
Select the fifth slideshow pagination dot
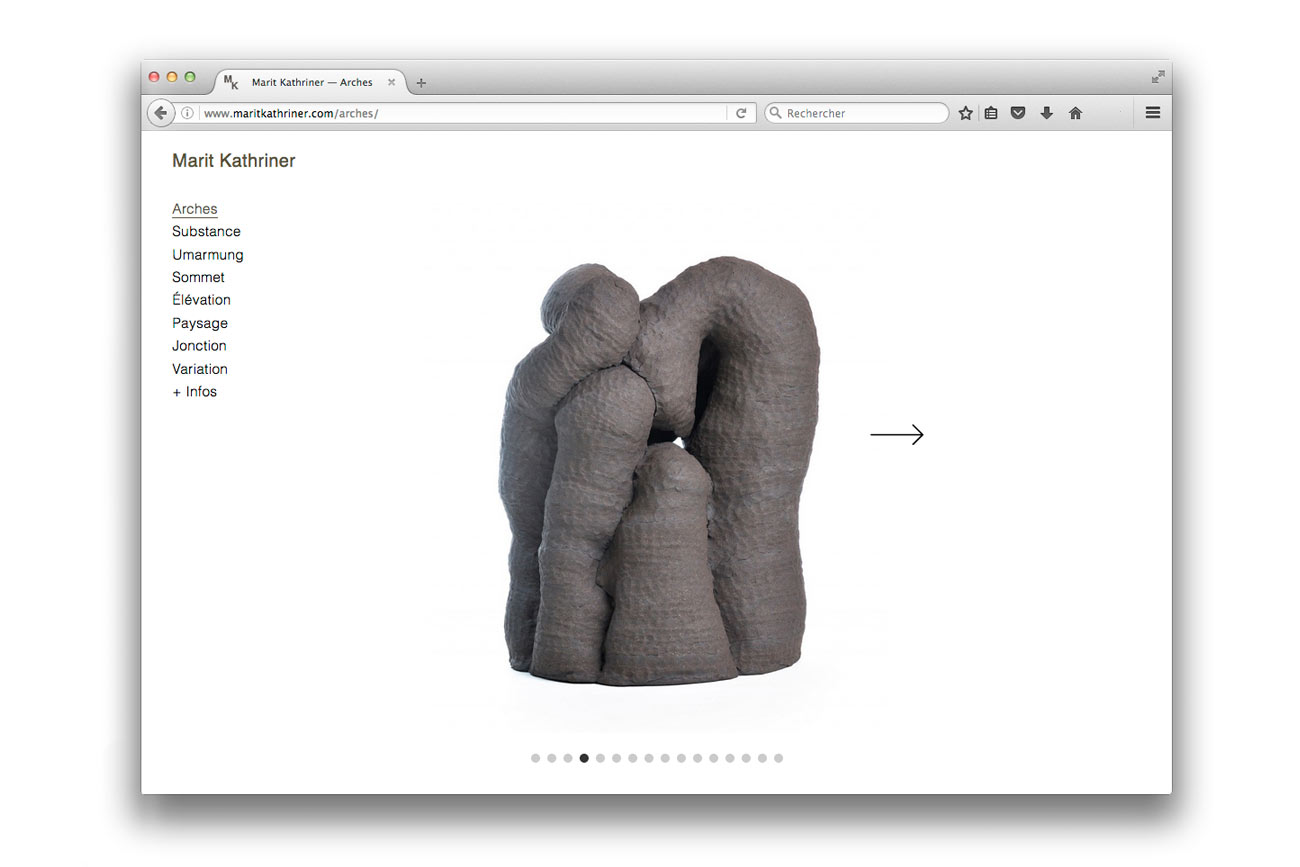(x=600, y=758)
